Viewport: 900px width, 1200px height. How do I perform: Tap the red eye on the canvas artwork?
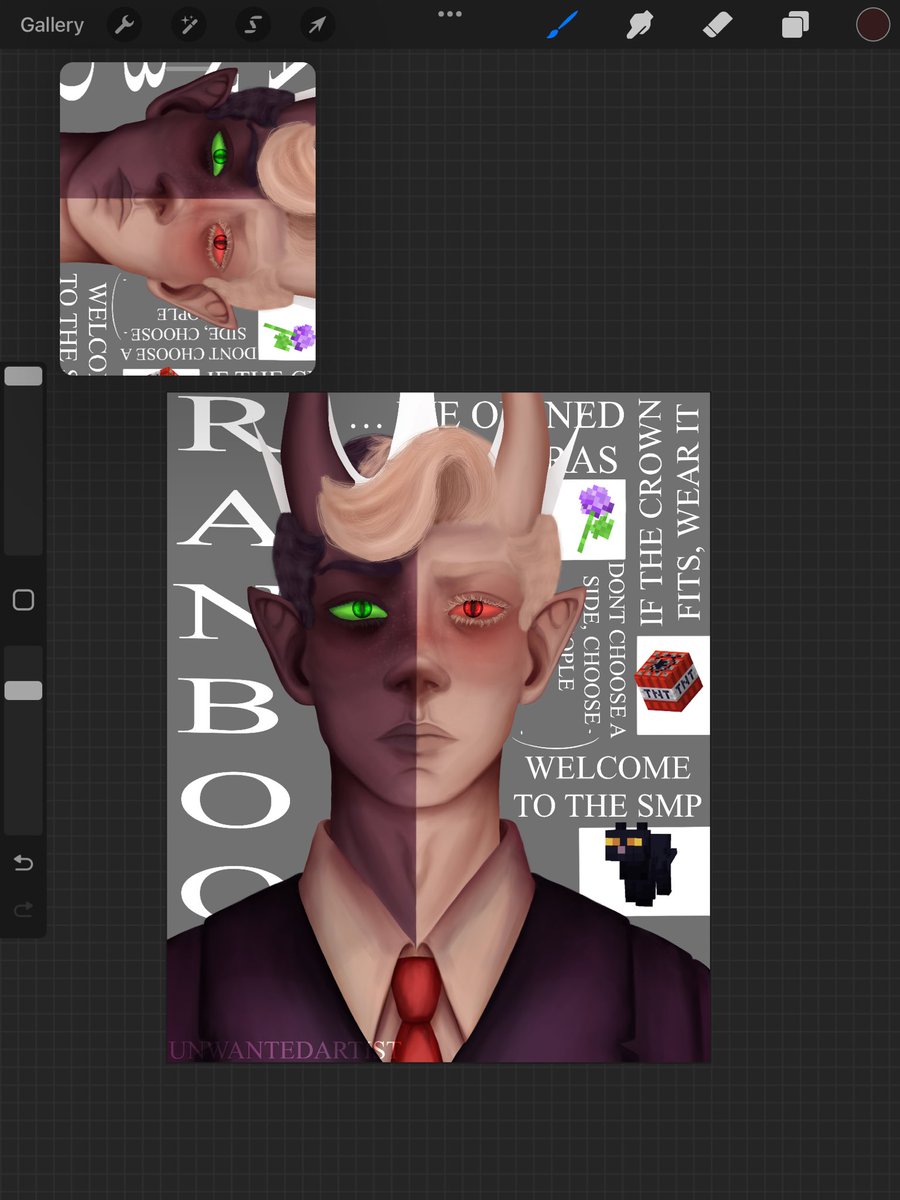pyautogui.click(x=474, y=607)
